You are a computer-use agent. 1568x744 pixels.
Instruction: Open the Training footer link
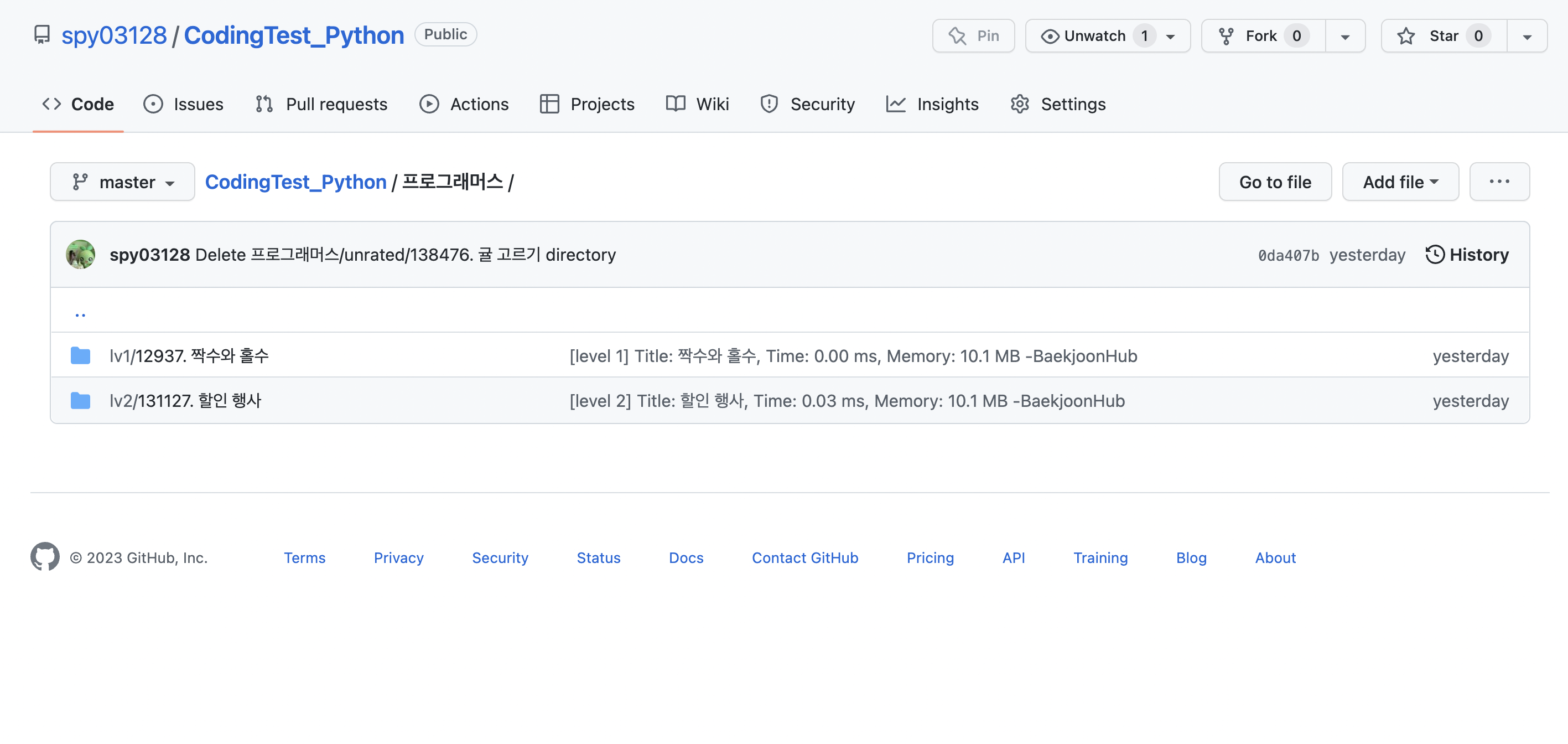(1100, 557)
